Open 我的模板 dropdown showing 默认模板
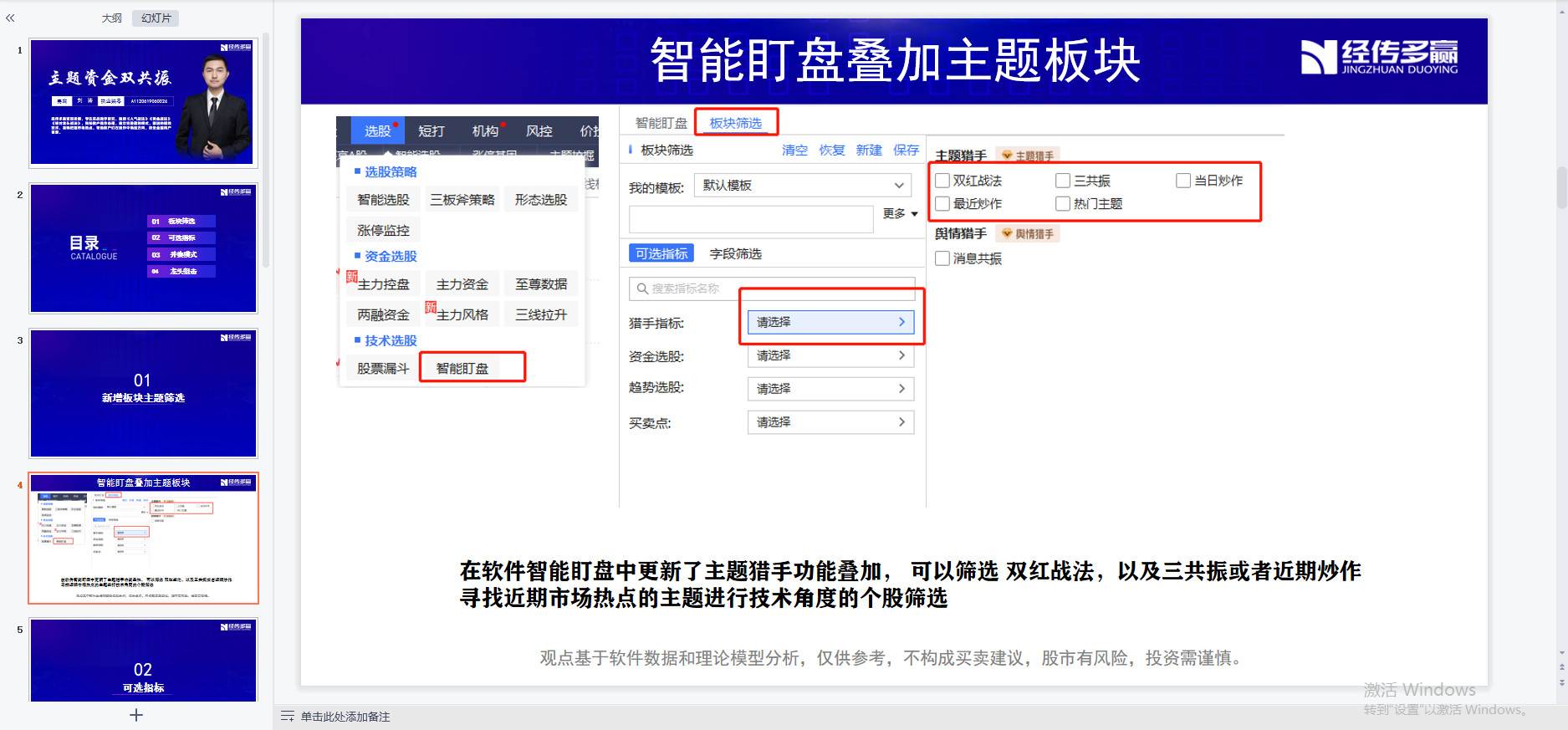This screenshot has height=730, width=1568. click(x=804, y=186)
